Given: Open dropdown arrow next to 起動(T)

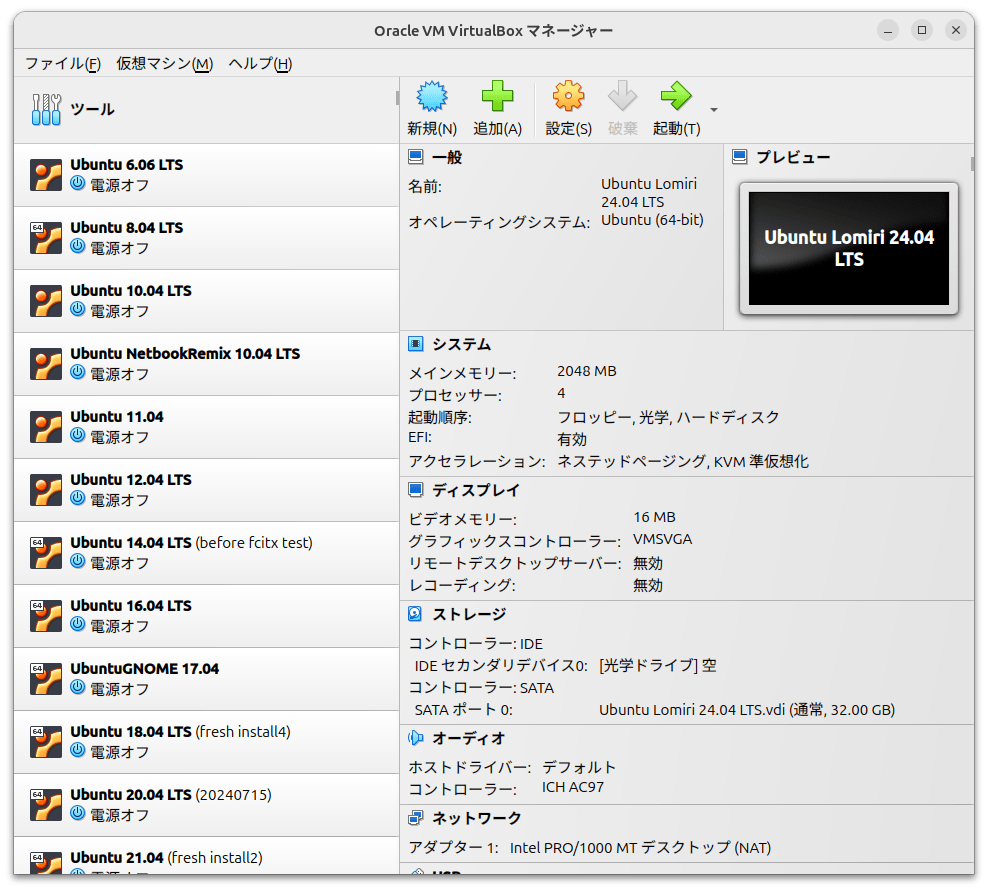Looking at the screenshot, I should (714, 110).
